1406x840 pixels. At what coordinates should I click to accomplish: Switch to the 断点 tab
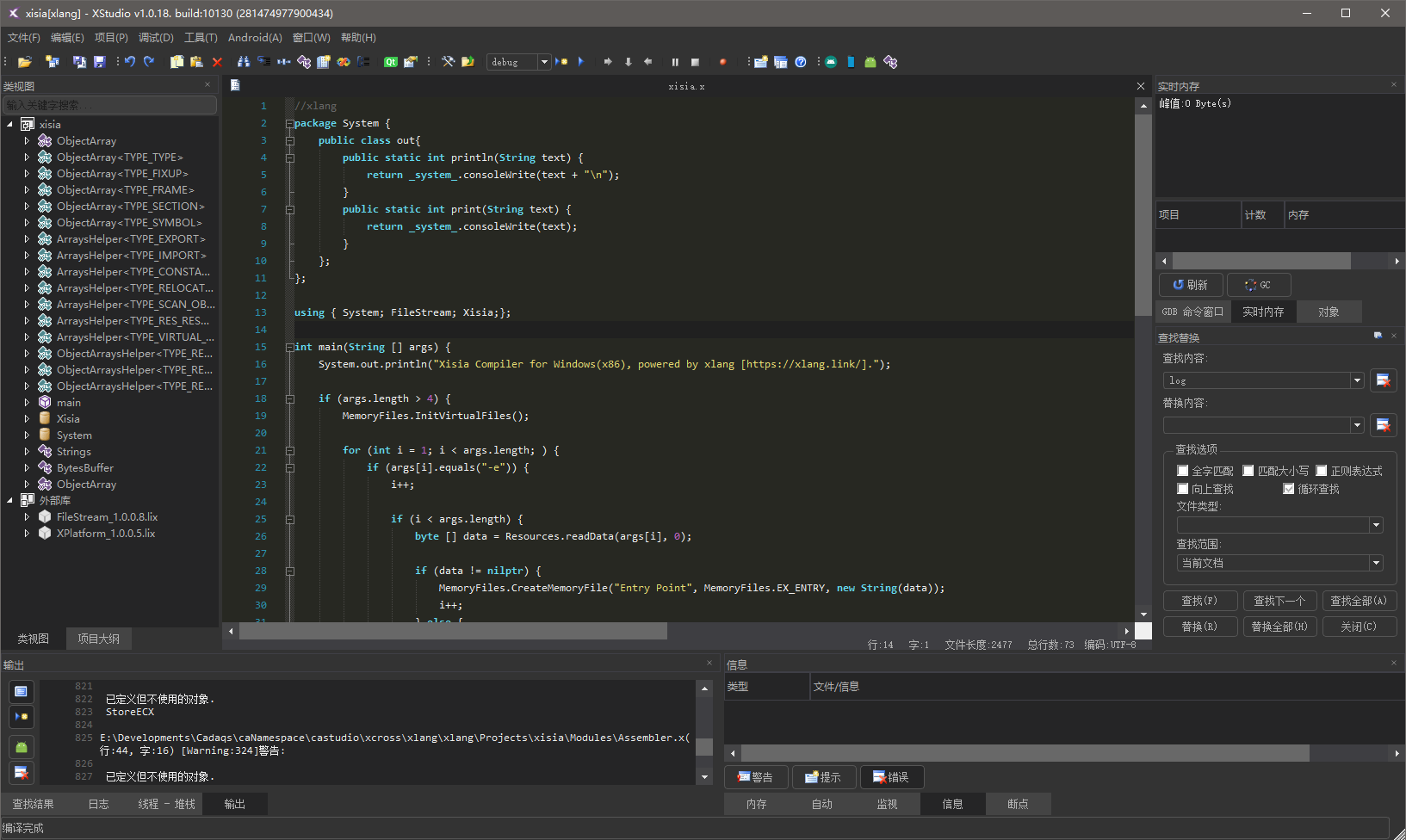pyautogui.click(x=1018, y=804)
